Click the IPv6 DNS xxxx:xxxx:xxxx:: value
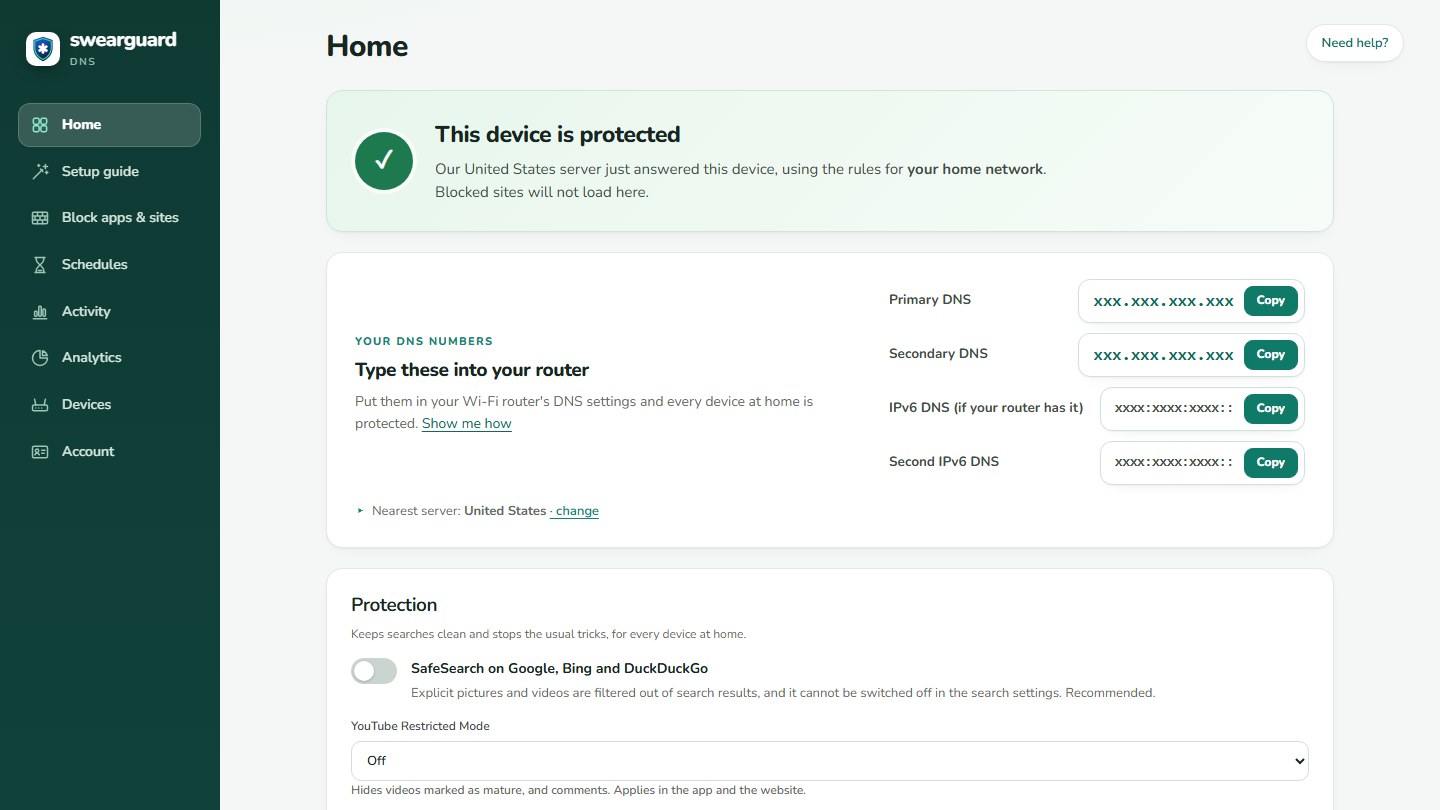Image resolution: width=1440 pixels, height=810 pixels. [x=1174, y=409]
